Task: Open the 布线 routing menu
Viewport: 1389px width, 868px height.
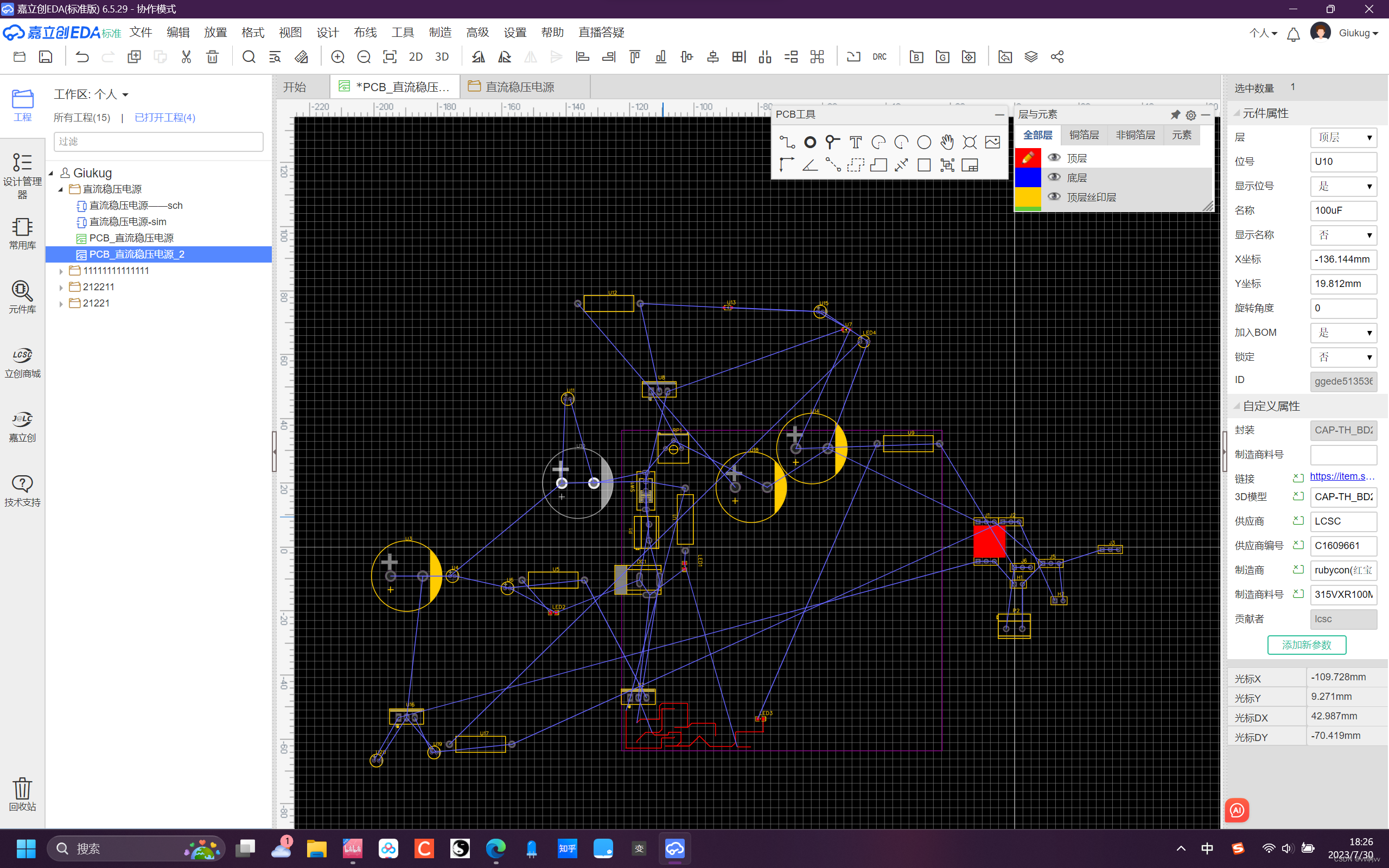Action: coord(365,32)
